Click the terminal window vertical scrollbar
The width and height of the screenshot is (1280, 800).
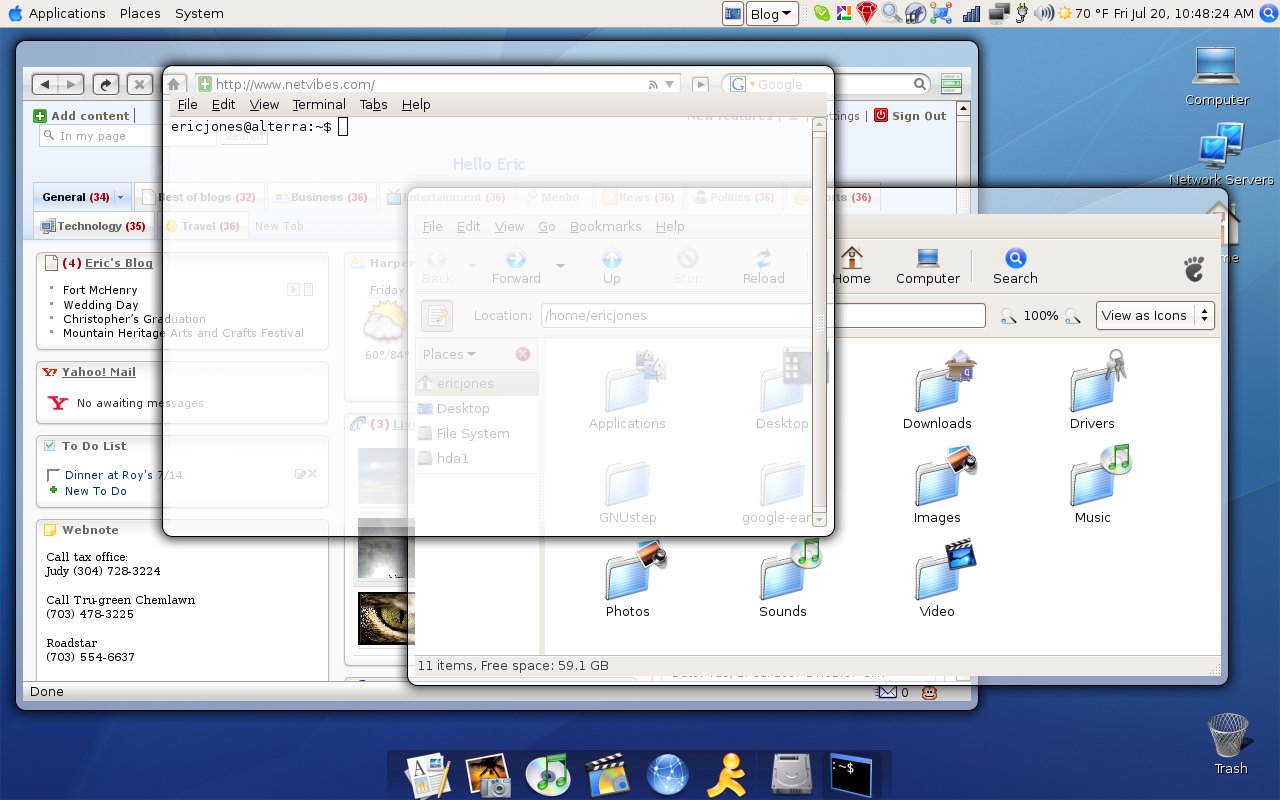[x=819, y=322]
